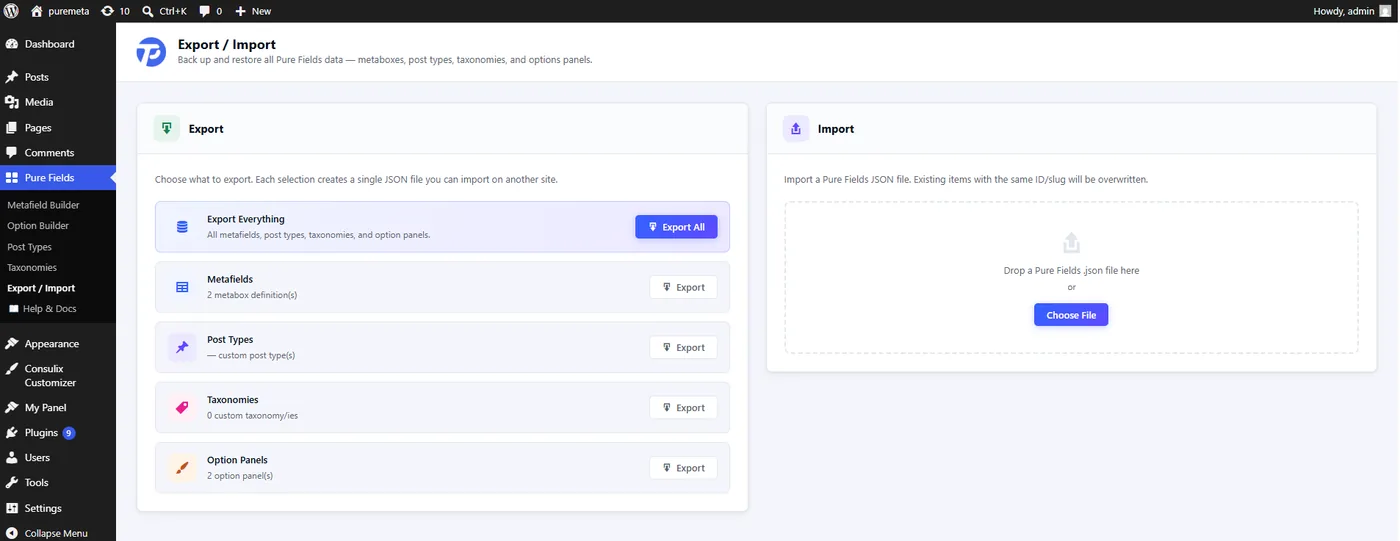Export the Taxonomies
The height and width of the screenshot is (541, 1400).
click(683, 407)
